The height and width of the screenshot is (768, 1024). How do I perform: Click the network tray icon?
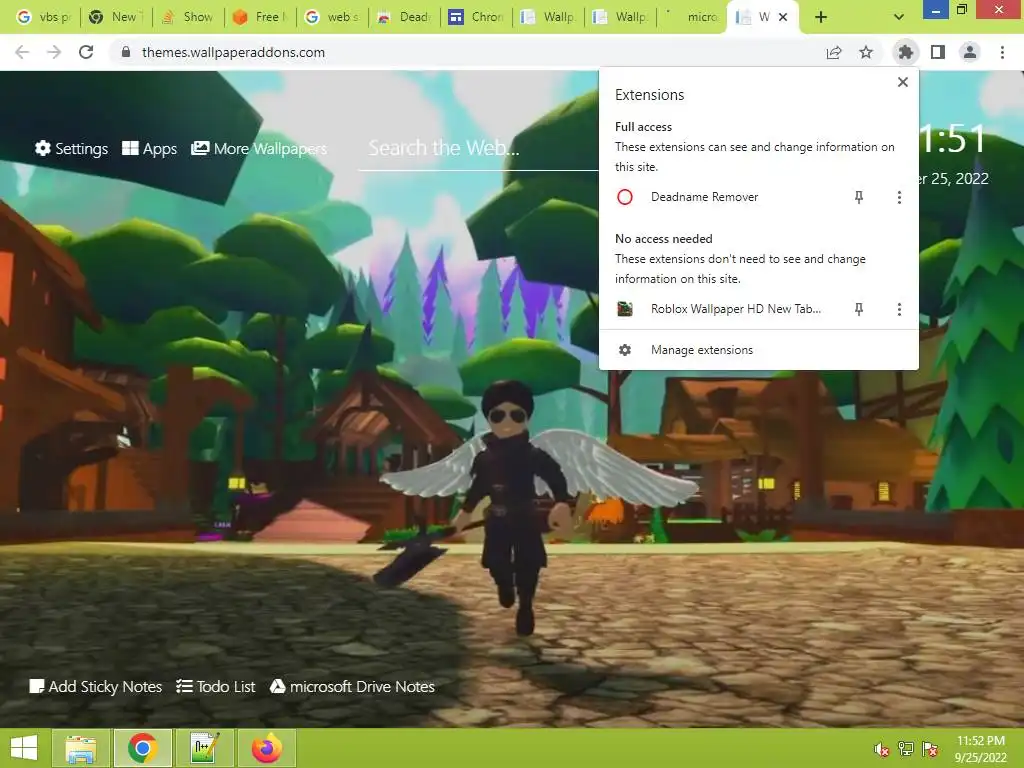tap(906, 749)
